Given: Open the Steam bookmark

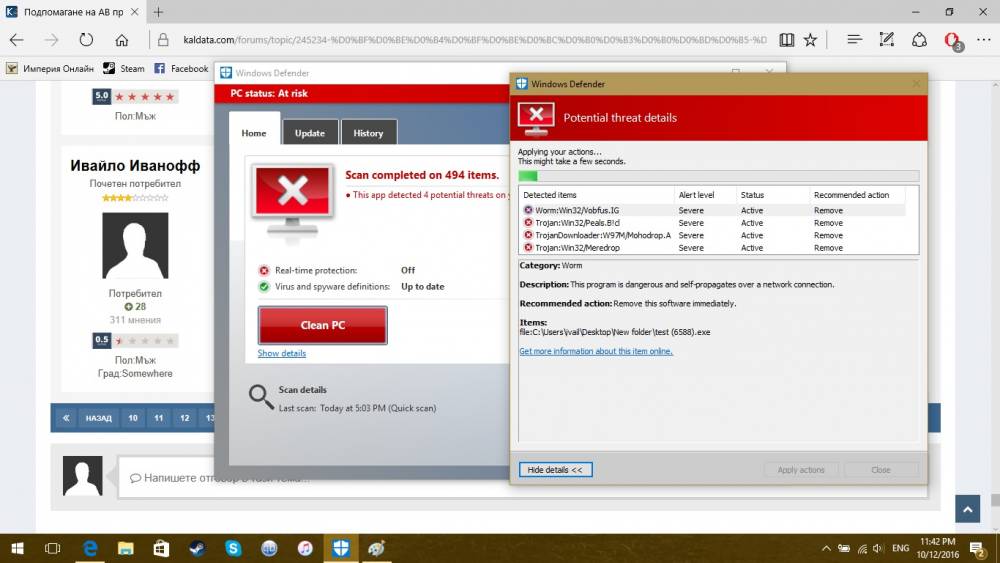Looking at the screenshot, I should click(124, 68).
